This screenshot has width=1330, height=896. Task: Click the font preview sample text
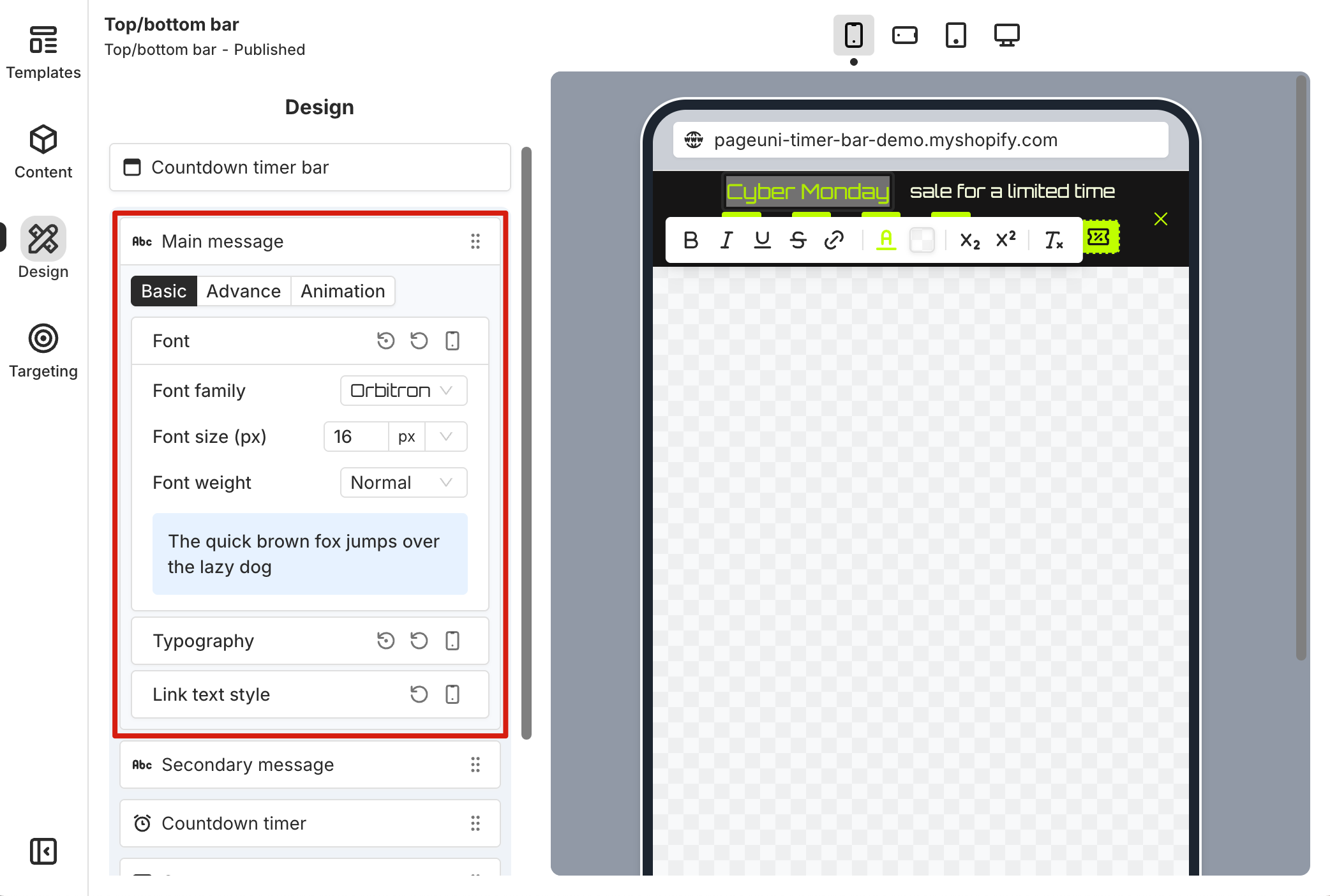[310, 554]
